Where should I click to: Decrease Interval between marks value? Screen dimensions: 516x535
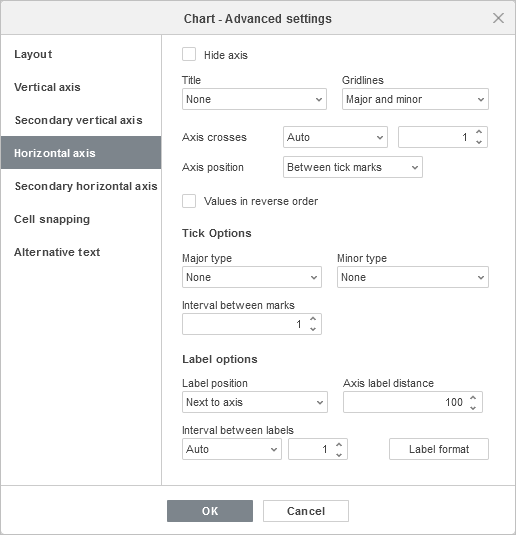[x=313, y=329]
